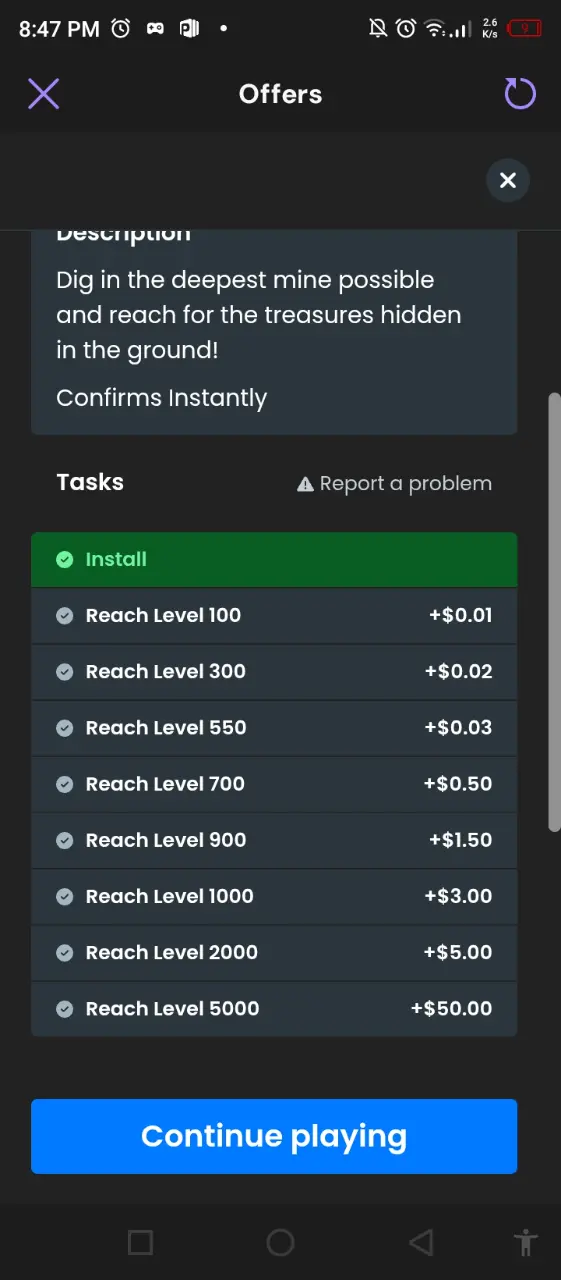Screen dimensions: 561x1280
Task: Tap the game controller status bar icon
Action: tap(155, 29)
